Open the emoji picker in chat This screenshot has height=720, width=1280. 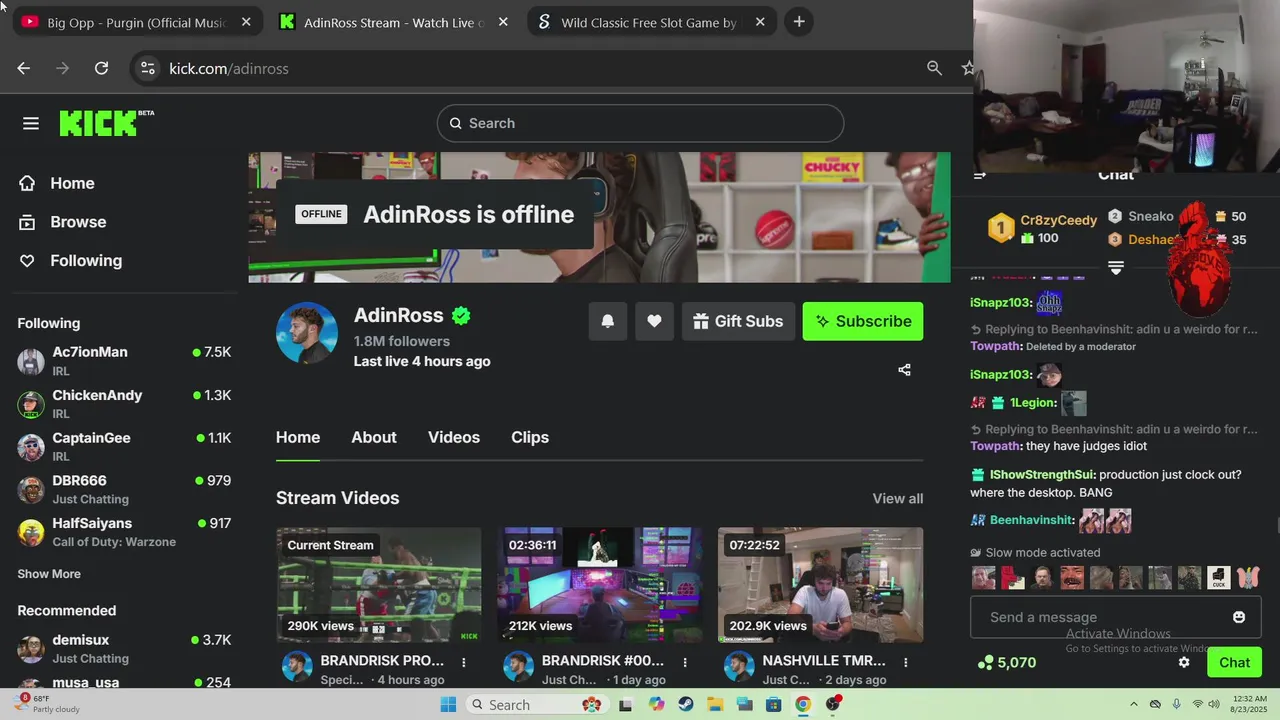click(1239, 617)
